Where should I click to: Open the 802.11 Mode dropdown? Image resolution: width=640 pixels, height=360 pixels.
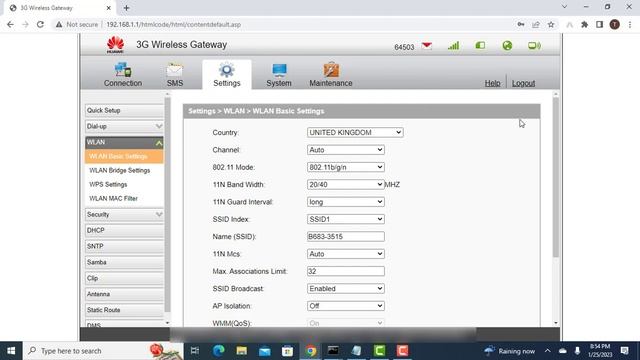[346, 167]
